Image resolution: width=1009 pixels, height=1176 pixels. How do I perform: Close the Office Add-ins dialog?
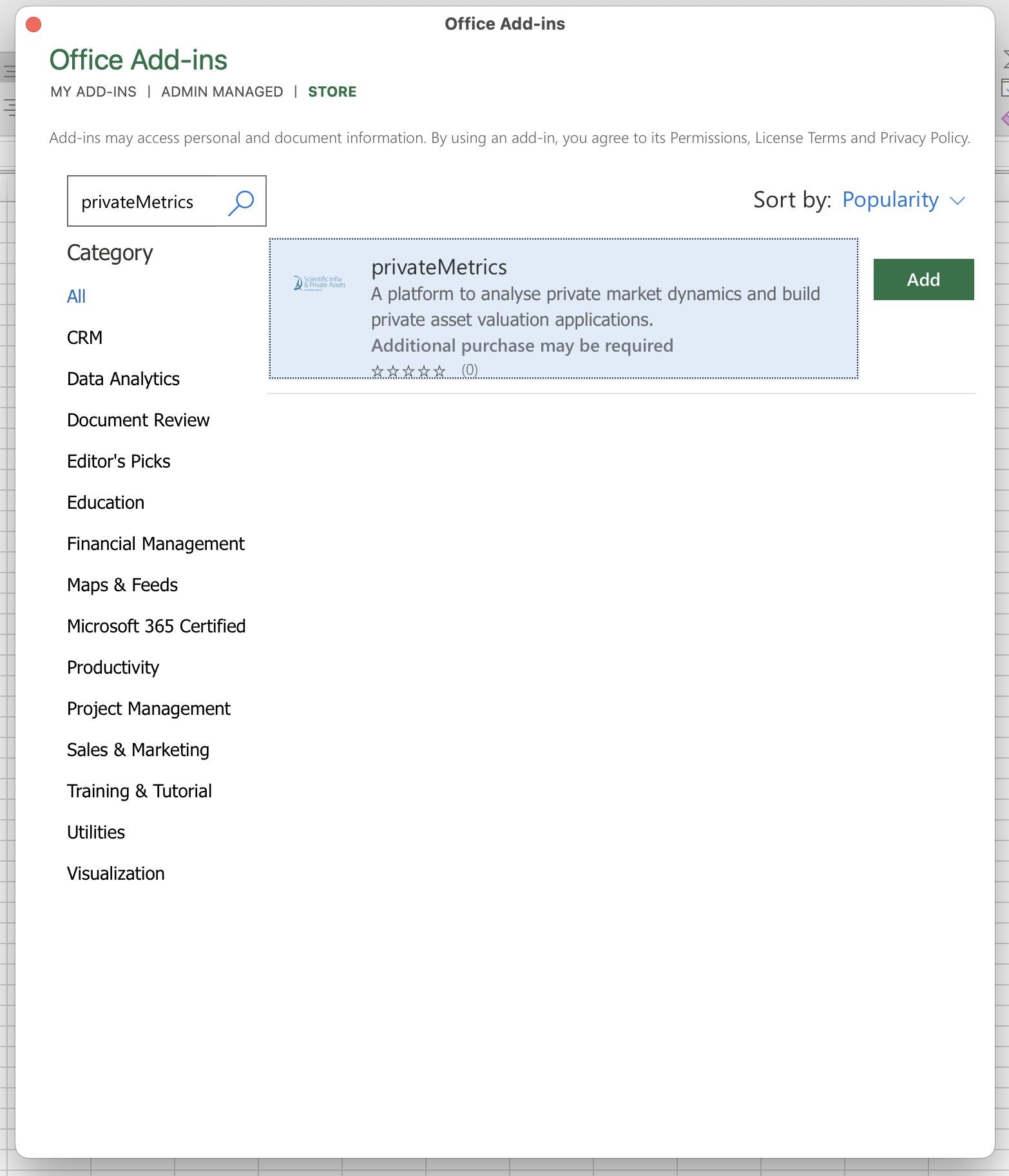point(34,24)
